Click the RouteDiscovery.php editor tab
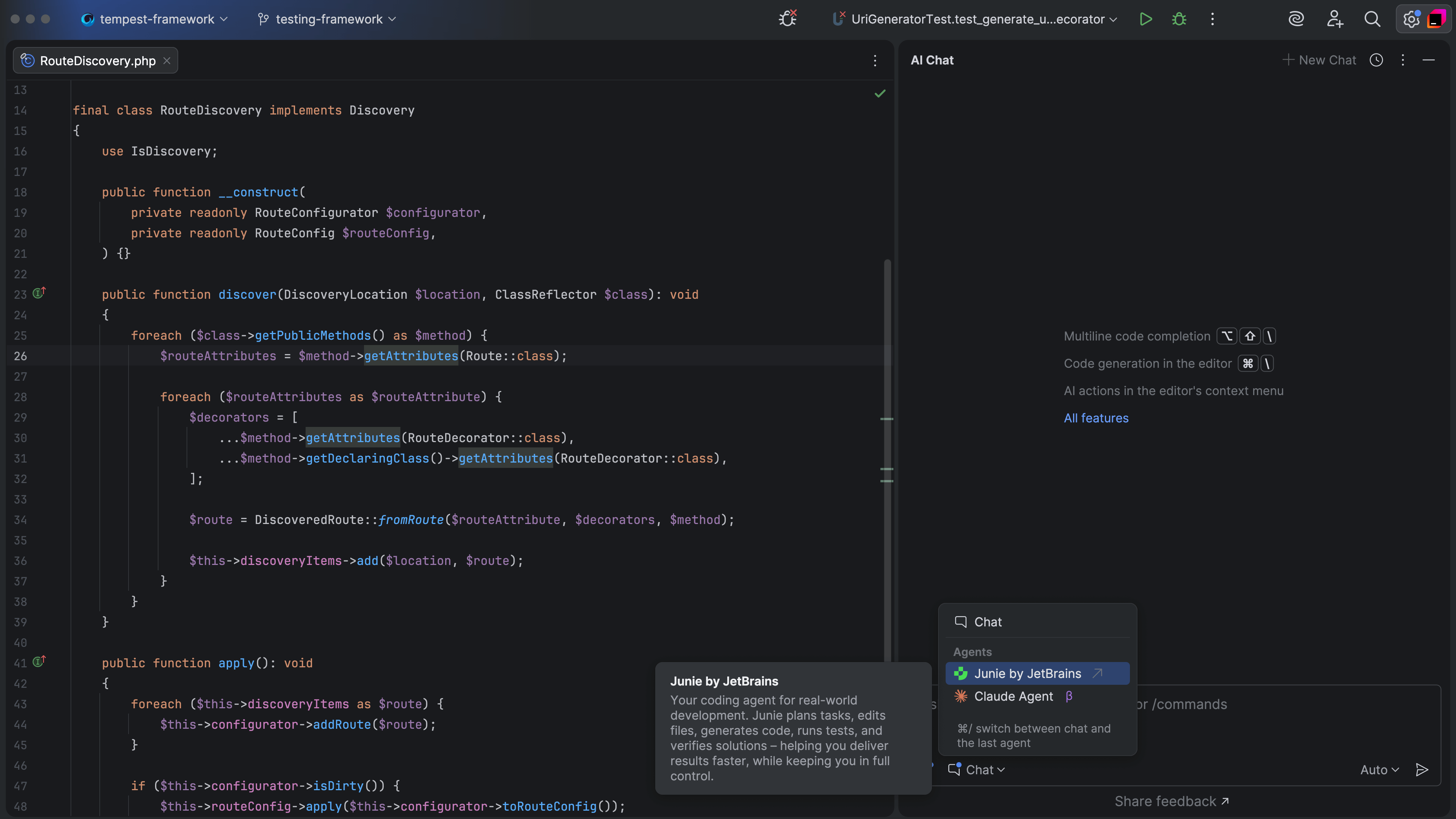This screenshot has width=1456, height=819. 96,61
